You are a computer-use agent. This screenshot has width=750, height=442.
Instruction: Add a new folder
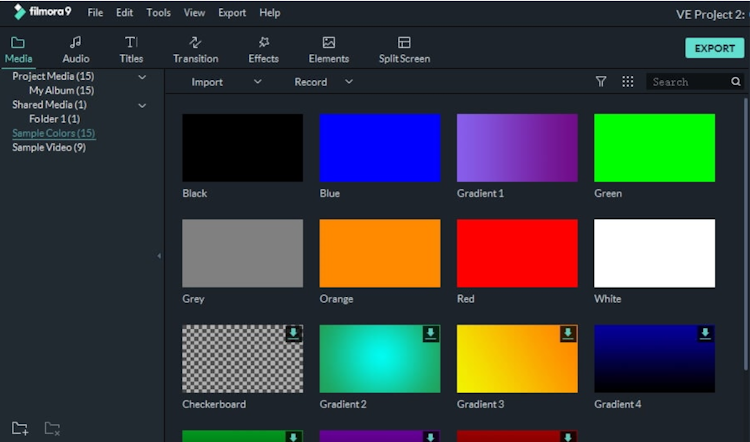(x=20, y=429)
